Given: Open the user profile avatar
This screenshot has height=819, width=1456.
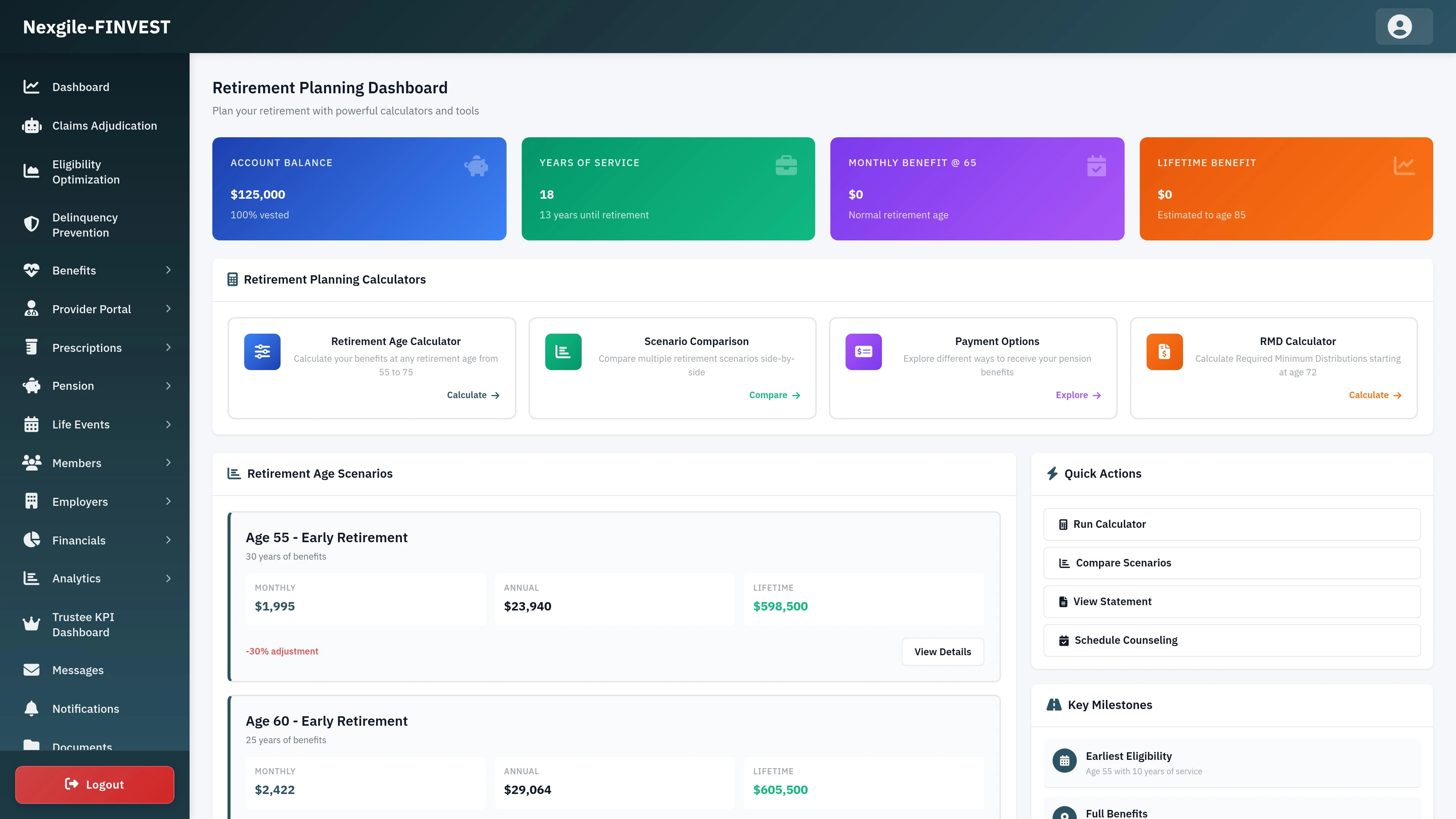Looking at the screenshot, I should [1401, 27].
